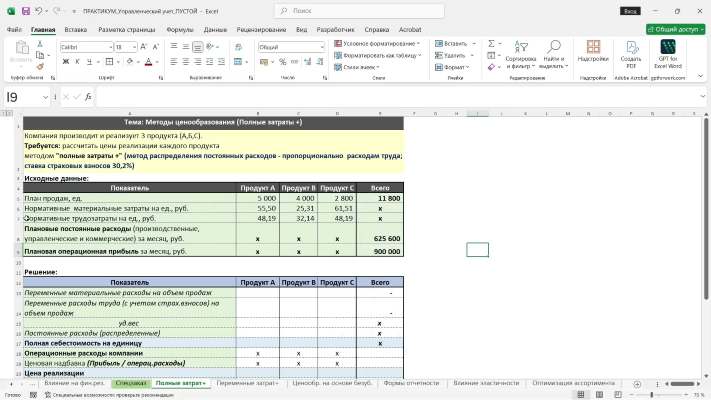
Task: Click the Cut scissors icon
Action: tap(40, 44)
